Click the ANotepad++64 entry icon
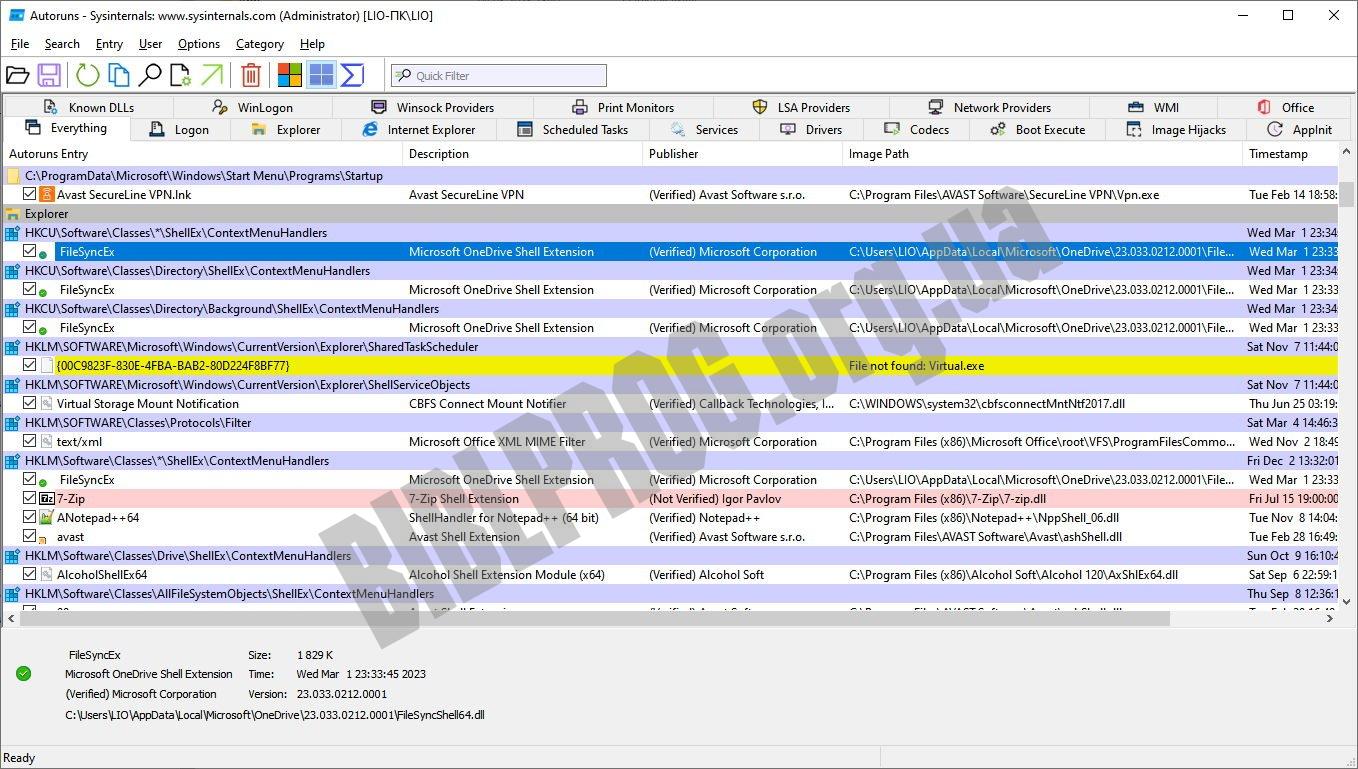 point(46,518)
